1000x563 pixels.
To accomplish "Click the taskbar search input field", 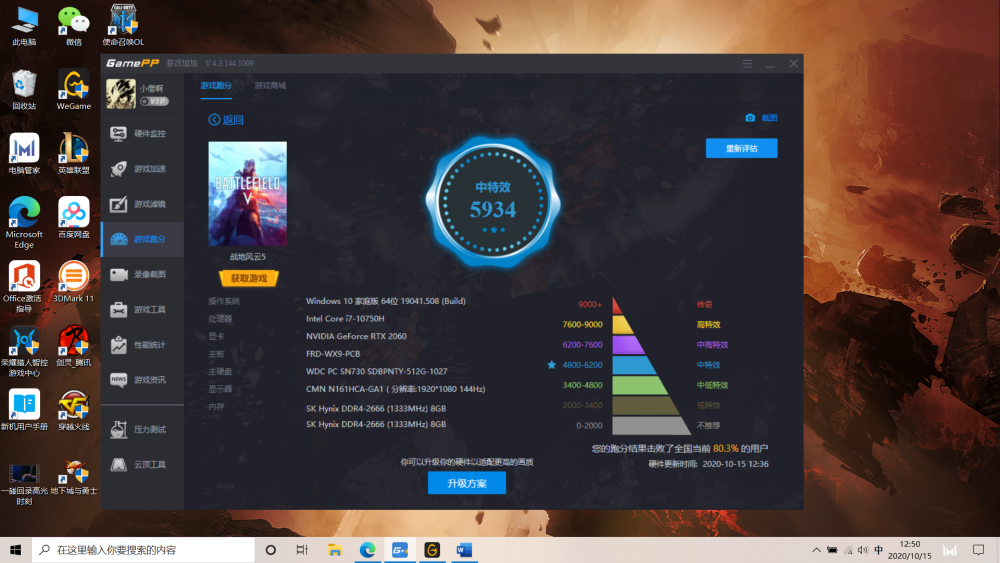I will point(143,550).
